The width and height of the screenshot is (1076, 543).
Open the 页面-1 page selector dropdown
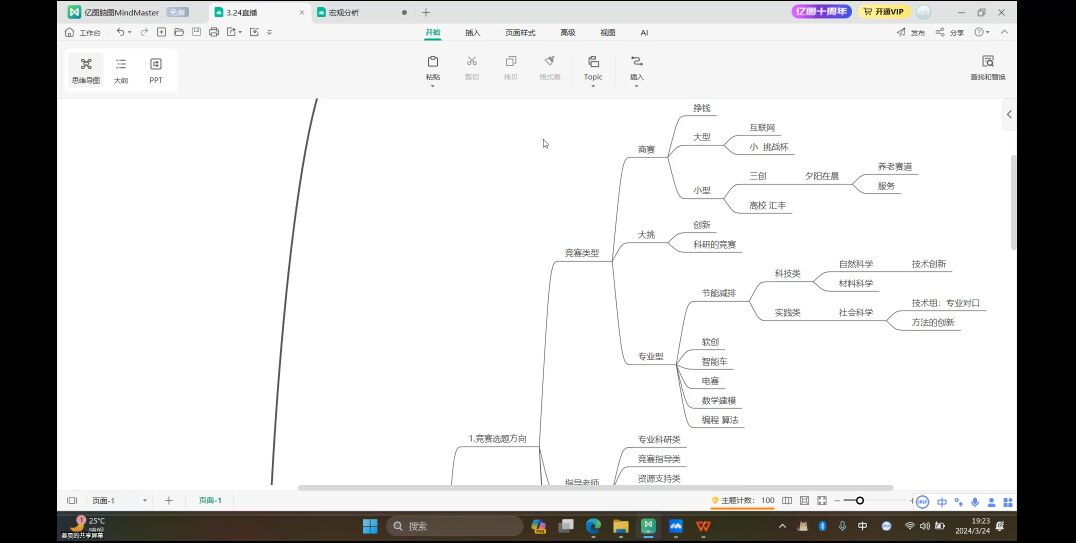pos(144,500)
